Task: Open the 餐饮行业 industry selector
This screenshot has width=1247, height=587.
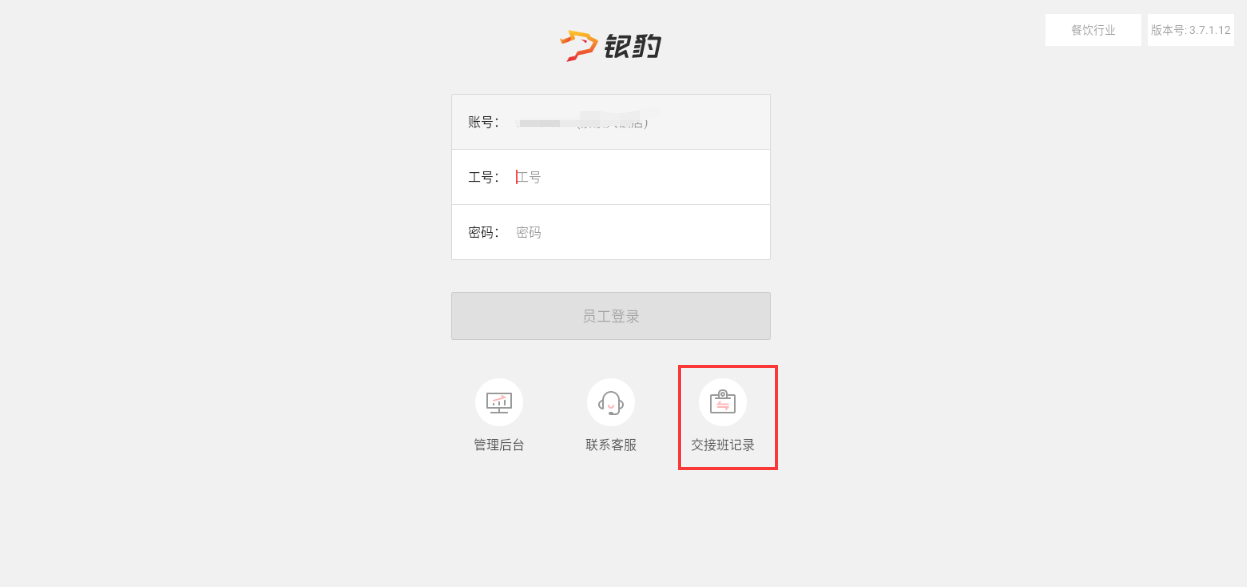Action: tap(1093, 30)
